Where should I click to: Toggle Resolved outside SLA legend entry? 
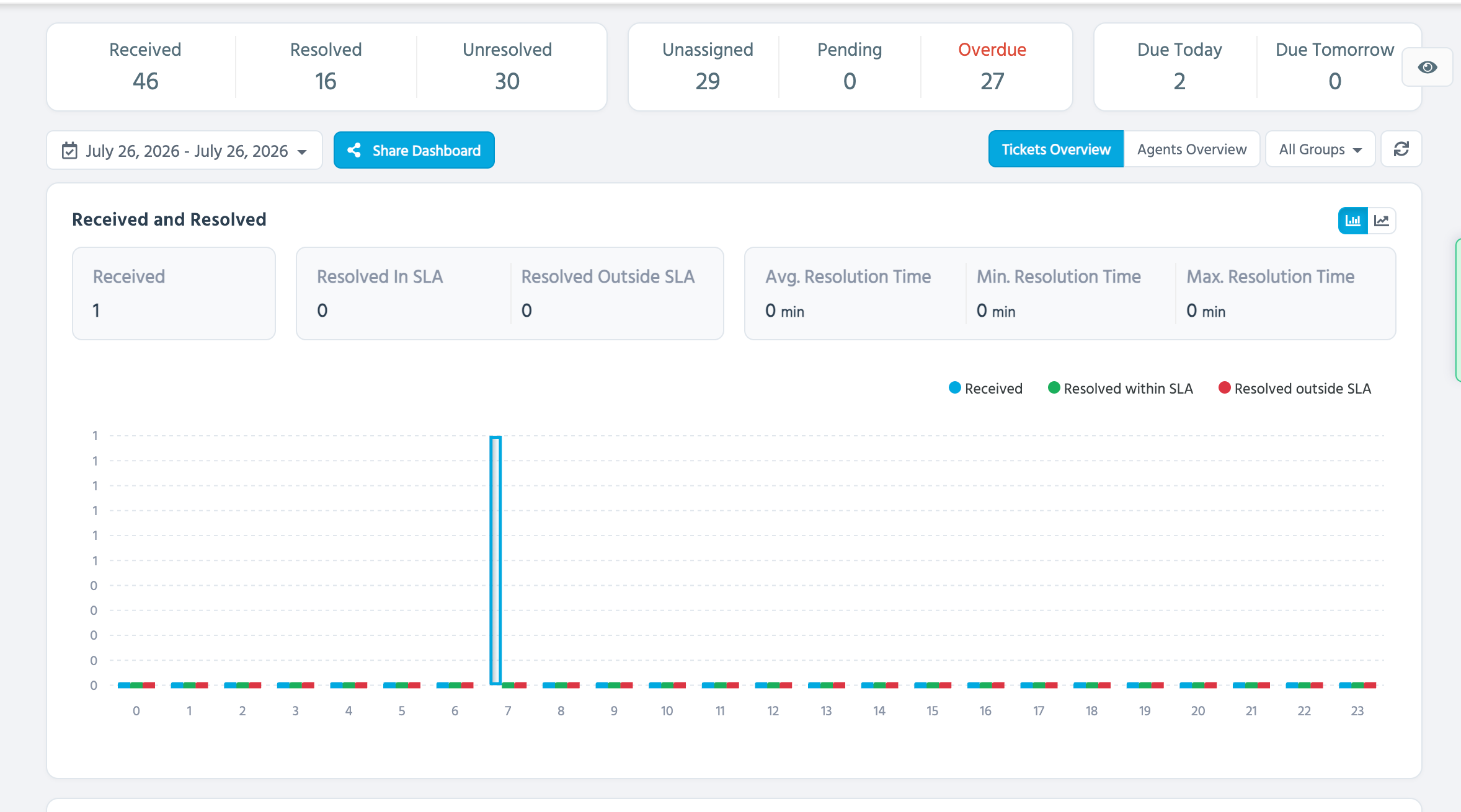pyautogui.click(x=1295, y=389)
